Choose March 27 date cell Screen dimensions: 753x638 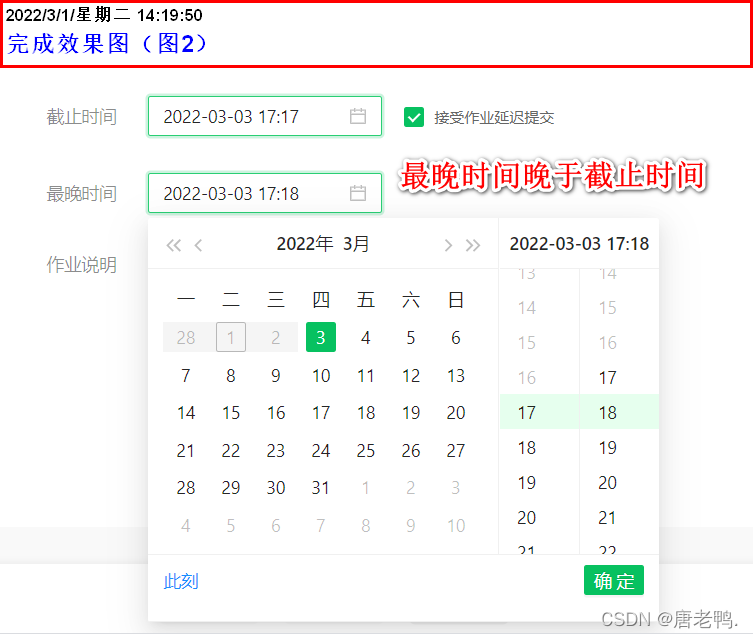[455, 450]
